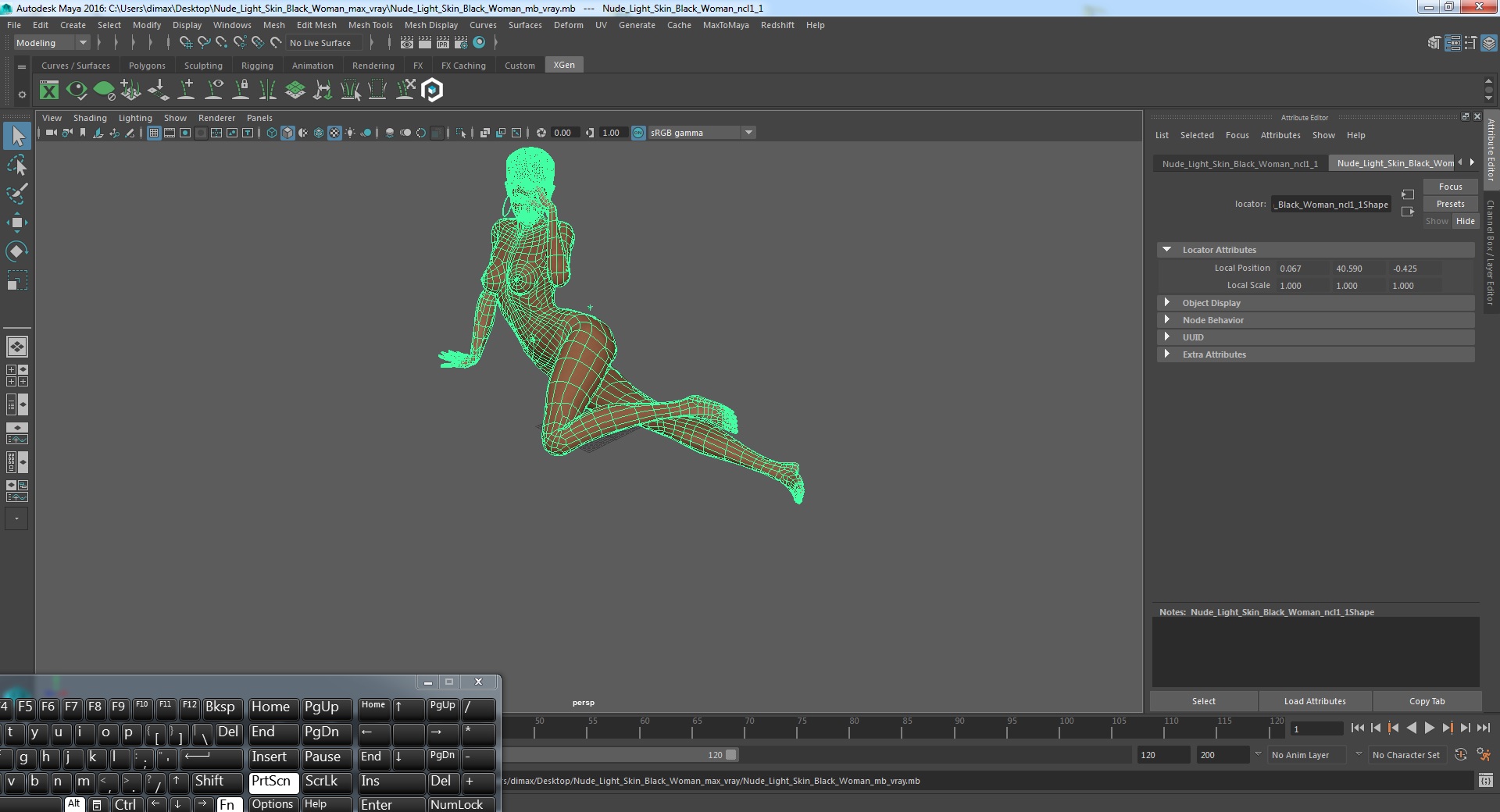Click the green XGen preview eye icon
1500x812 pixels.
tap(77, 91)
